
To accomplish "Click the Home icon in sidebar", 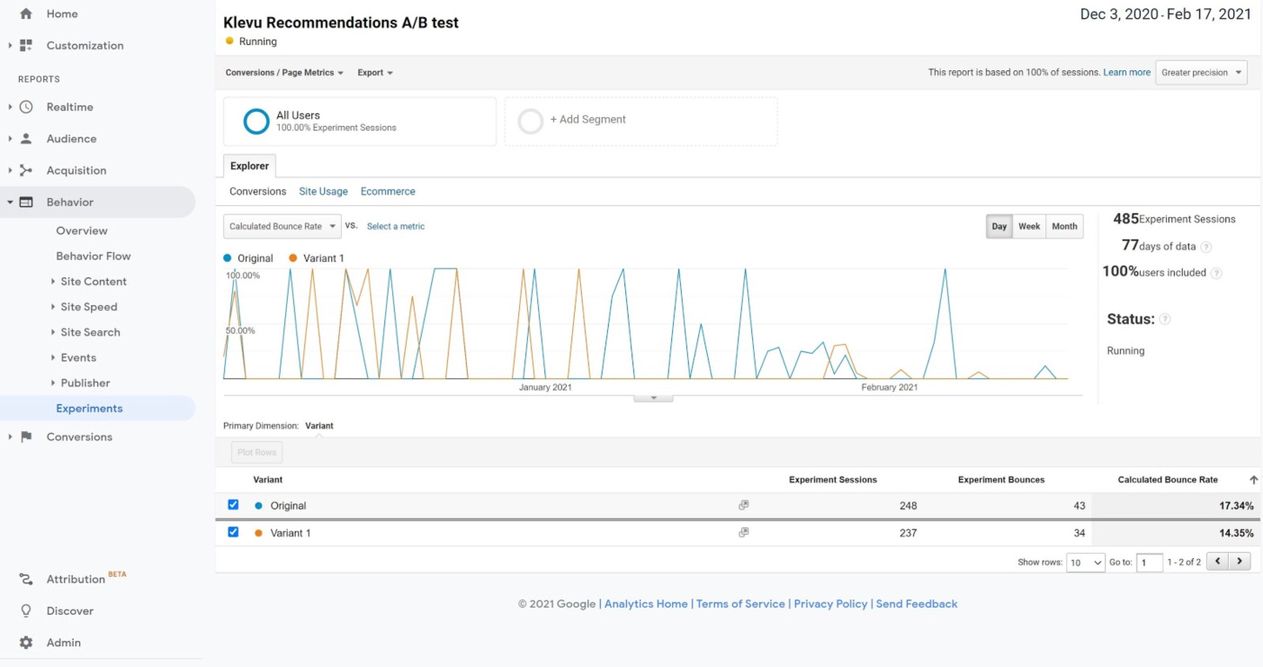I will click(26, 14).
